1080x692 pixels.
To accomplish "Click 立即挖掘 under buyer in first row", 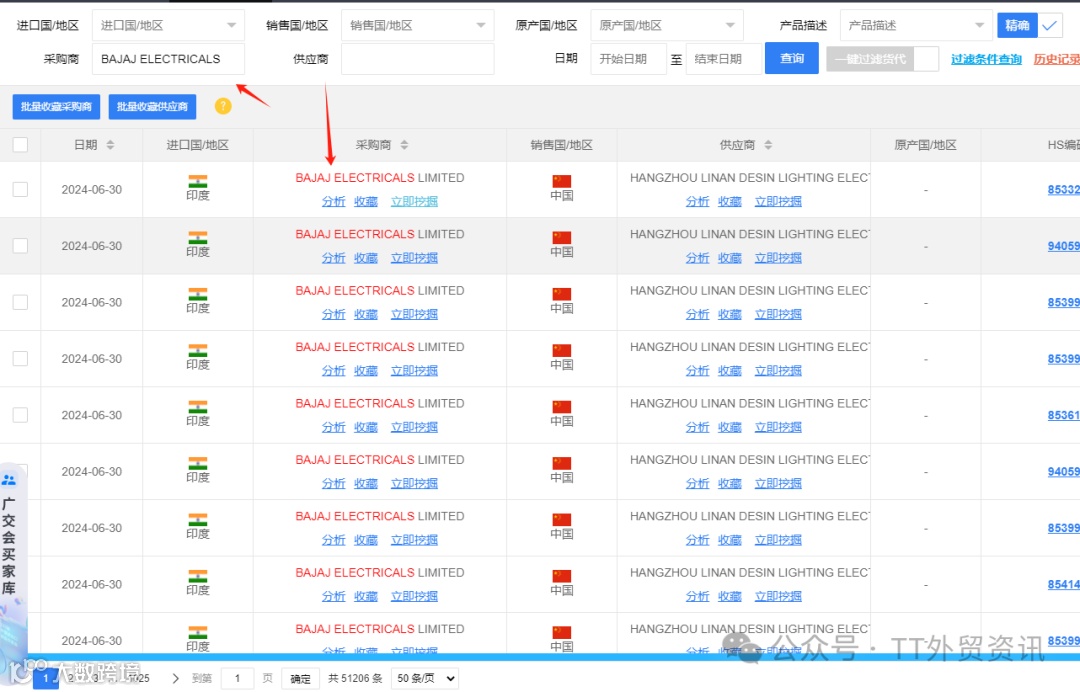I will [414, 201].
